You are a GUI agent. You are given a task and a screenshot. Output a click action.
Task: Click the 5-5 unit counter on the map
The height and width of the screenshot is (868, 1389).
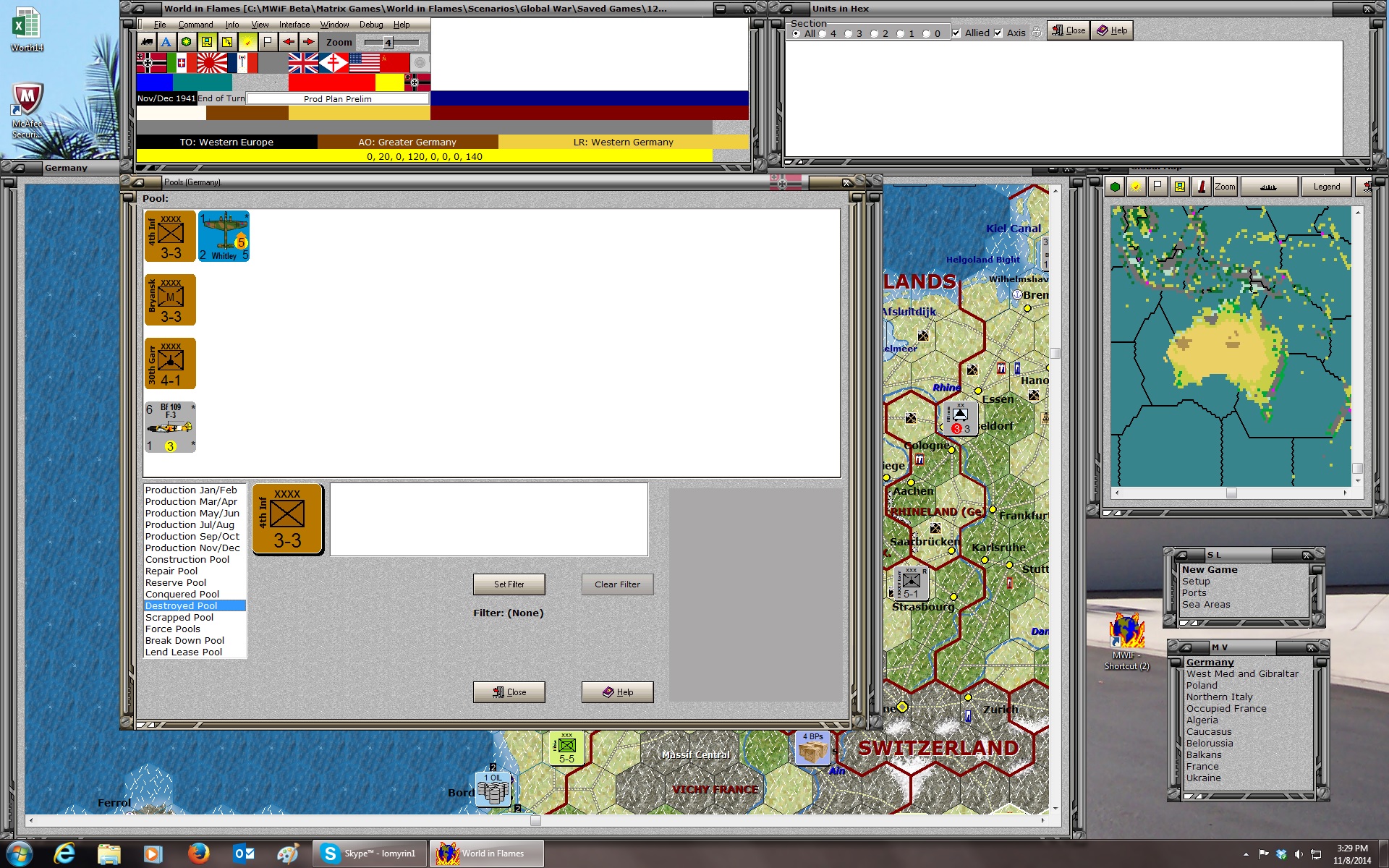tap(566, 748)
